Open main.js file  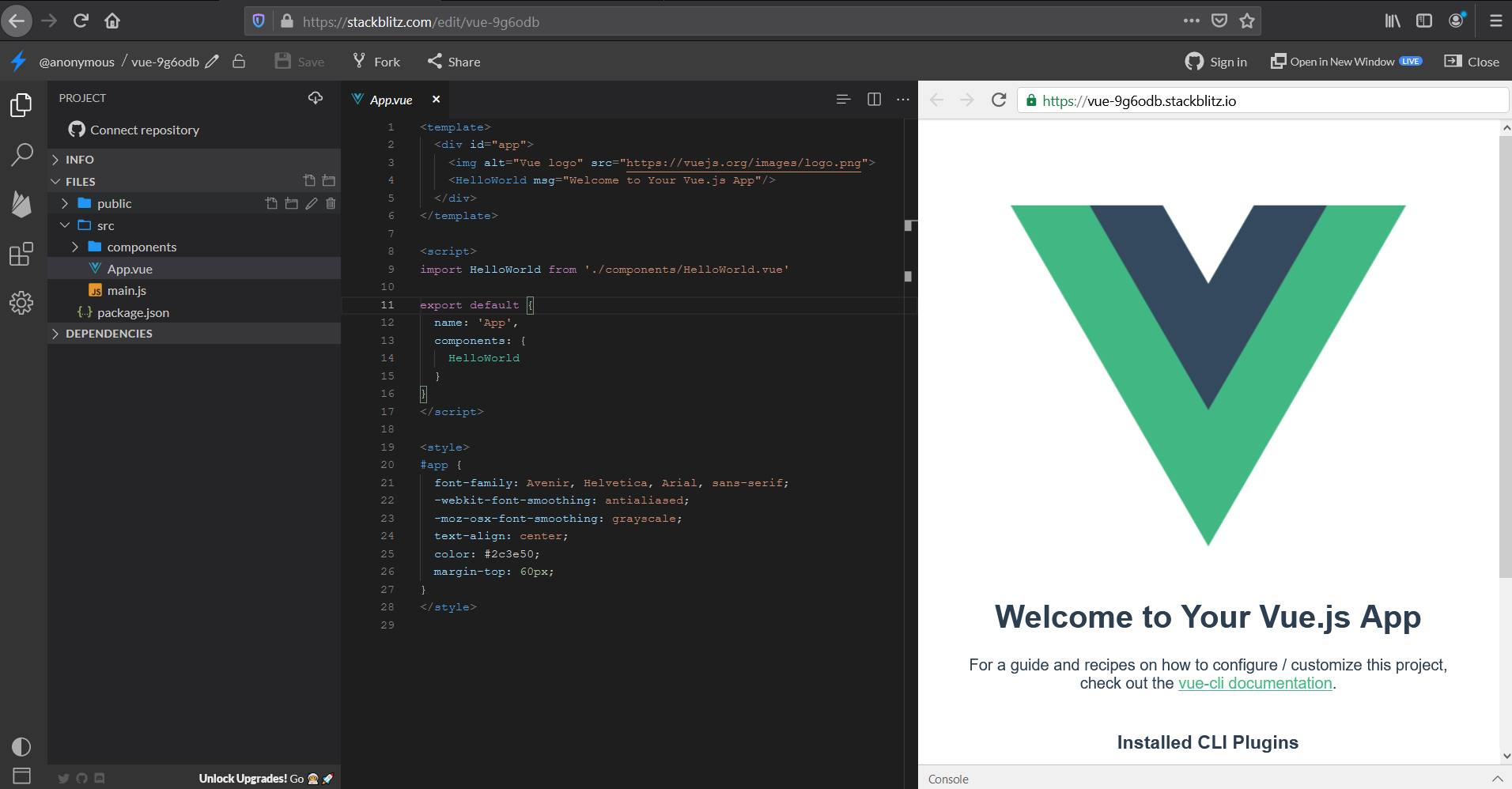194,290
